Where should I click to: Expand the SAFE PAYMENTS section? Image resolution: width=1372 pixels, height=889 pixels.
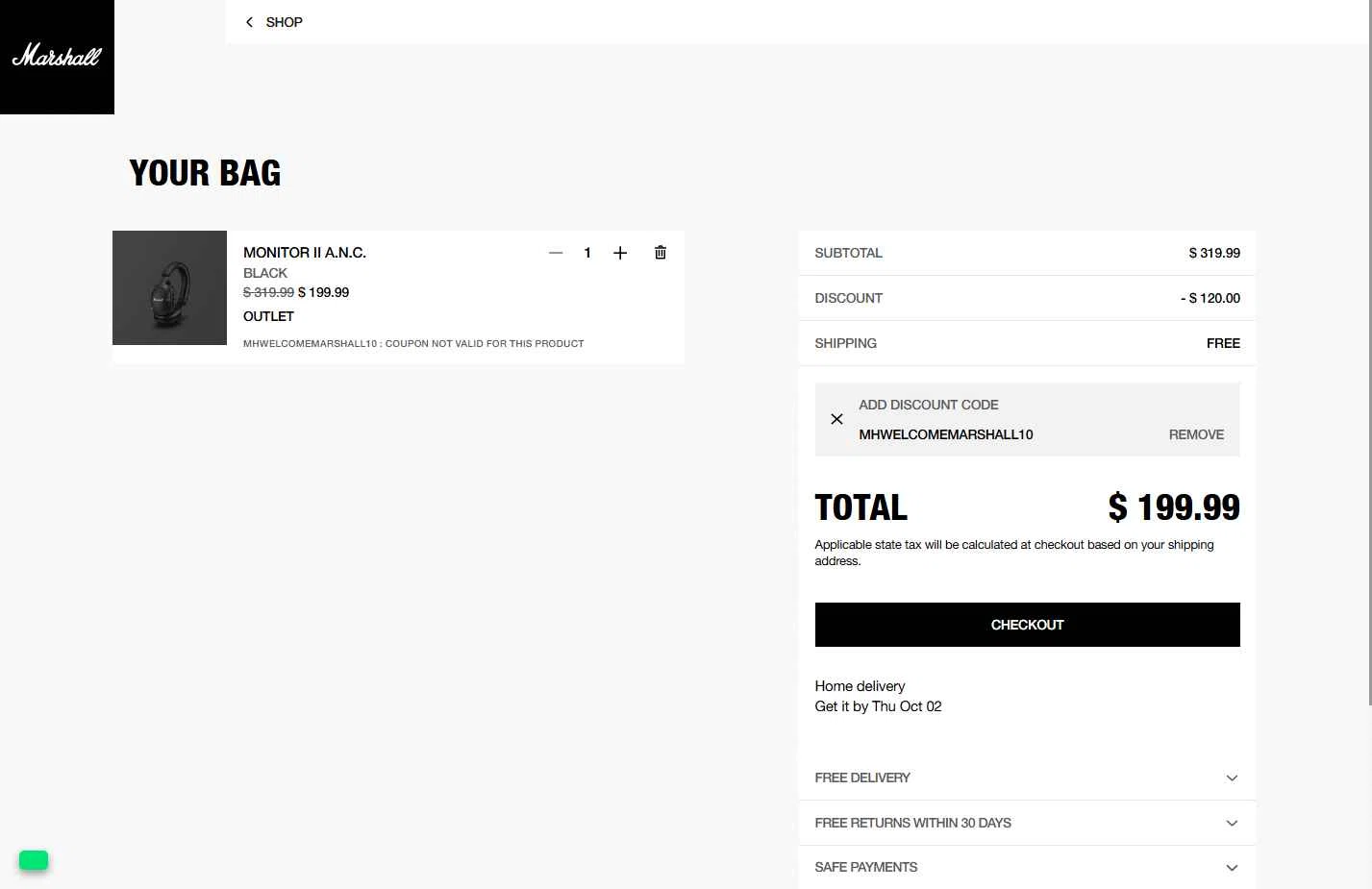coord(1027,867)
